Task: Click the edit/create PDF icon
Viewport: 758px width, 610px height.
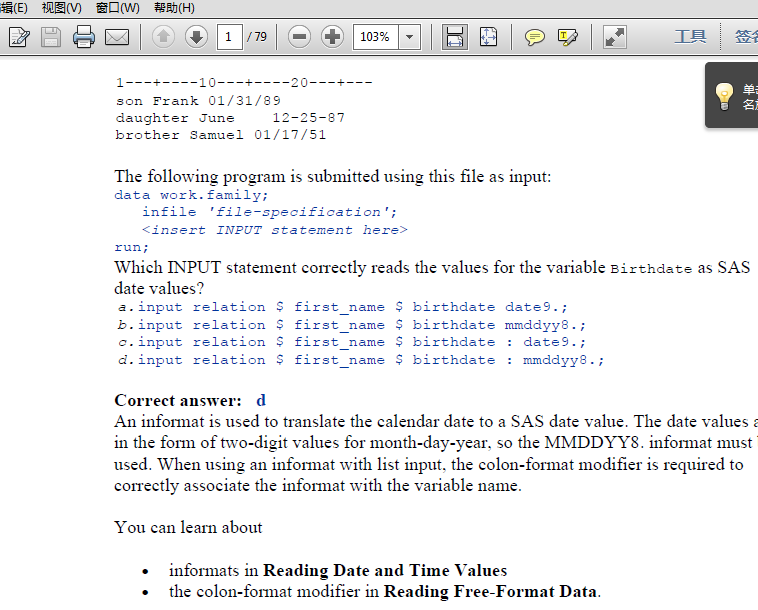Action: tap(19, 37)
